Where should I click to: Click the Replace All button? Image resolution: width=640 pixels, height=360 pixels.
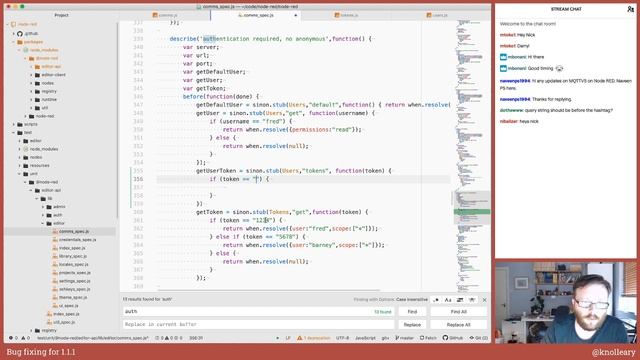[x=458, y=324]
